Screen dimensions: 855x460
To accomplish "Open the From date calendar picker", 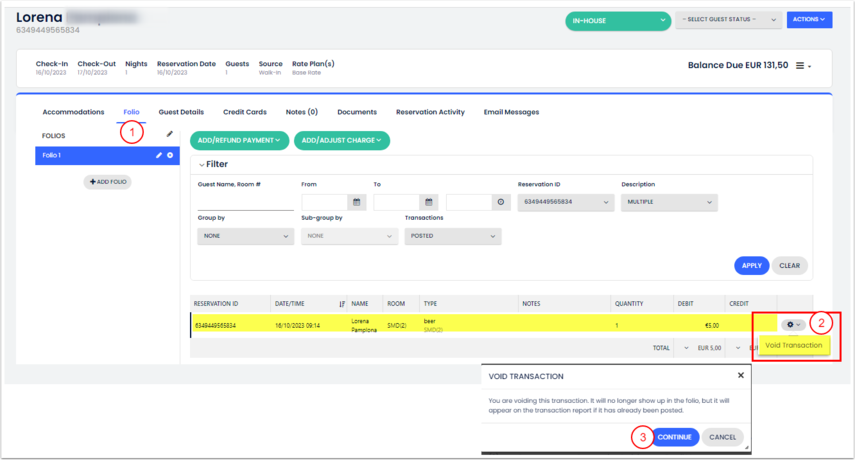I will tap(356, 202).
